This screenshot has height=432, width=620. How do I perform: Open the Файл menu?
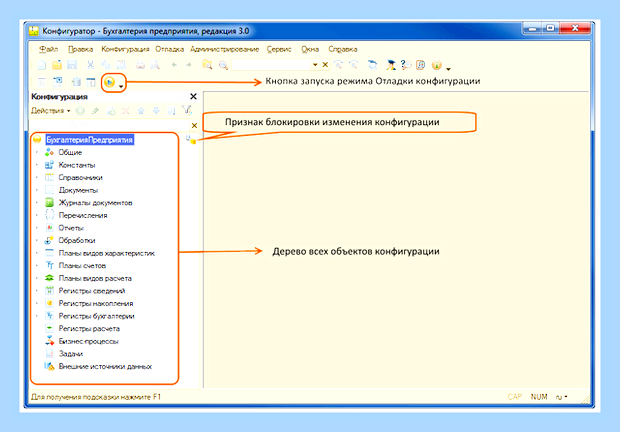point(48,49)
